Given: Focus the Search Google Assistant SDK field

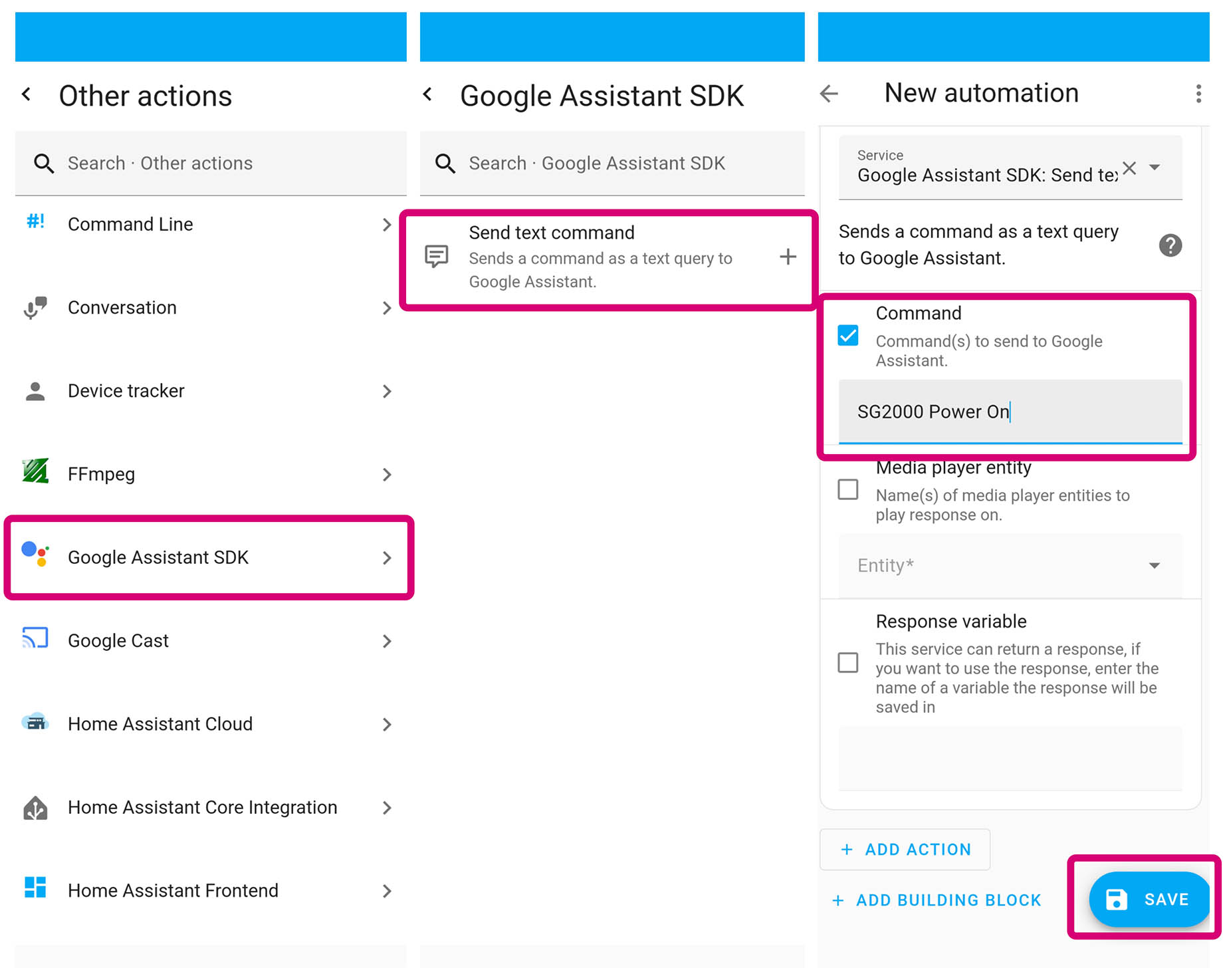Looking at the screenshot, I should point(612,163).
